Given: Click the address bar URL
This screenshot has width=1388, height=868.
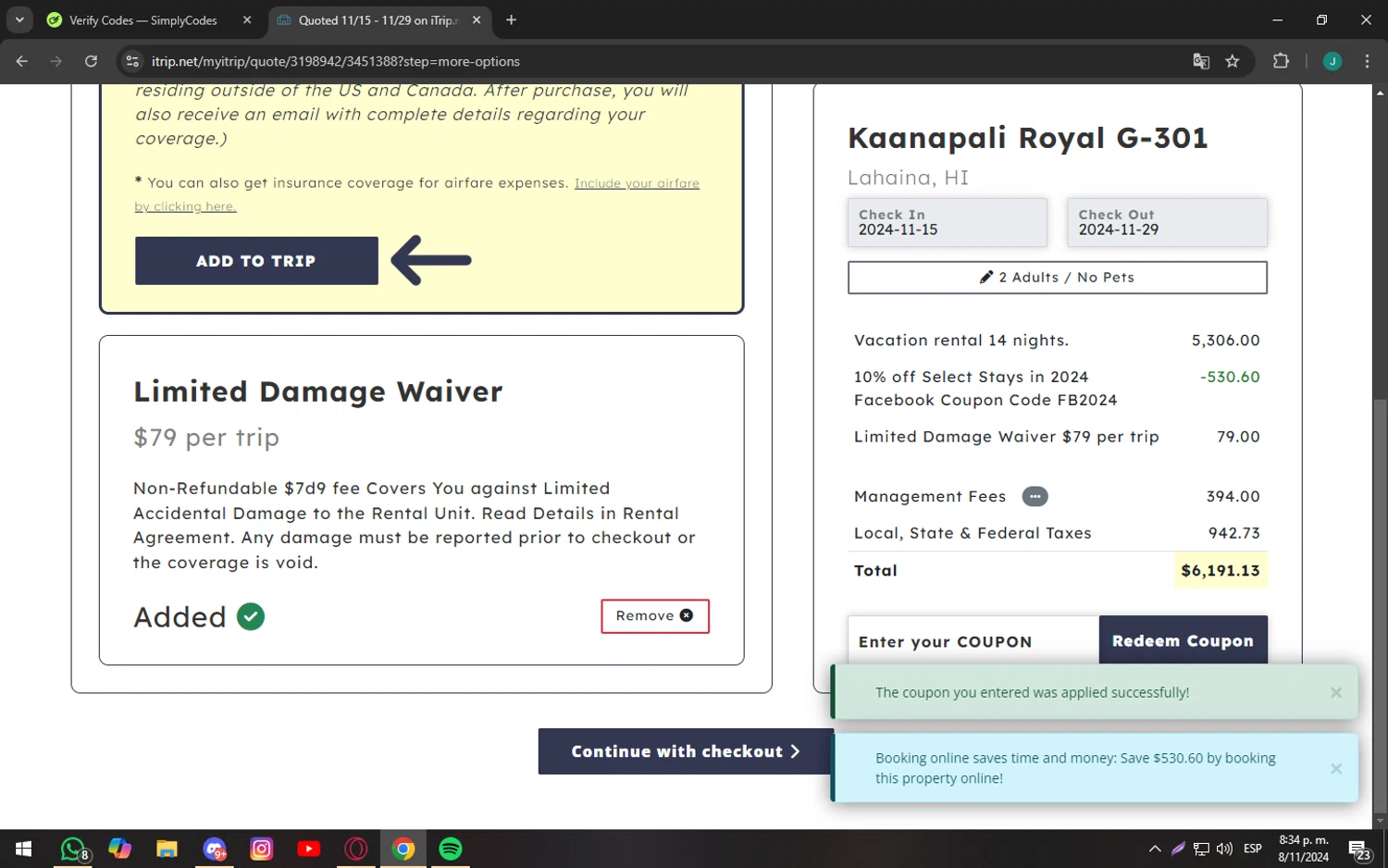Looking at the screenshot, I should pyautogui.click(x=336, y=61).
